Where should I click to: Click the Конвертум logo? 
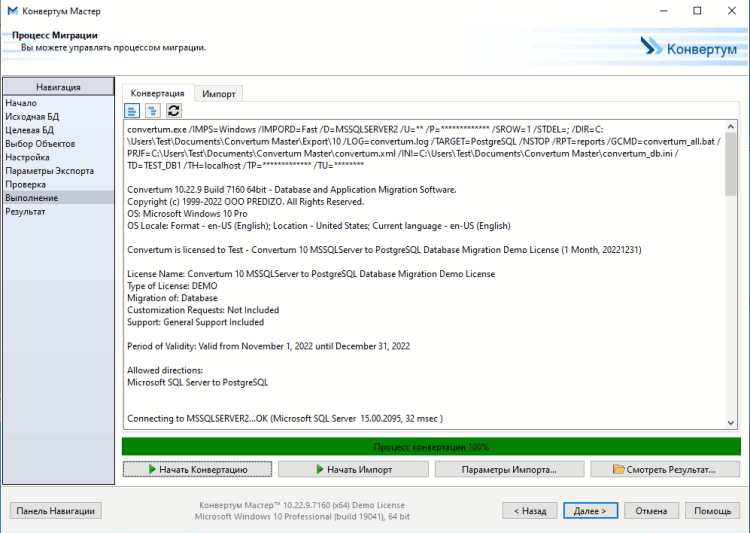688,48
